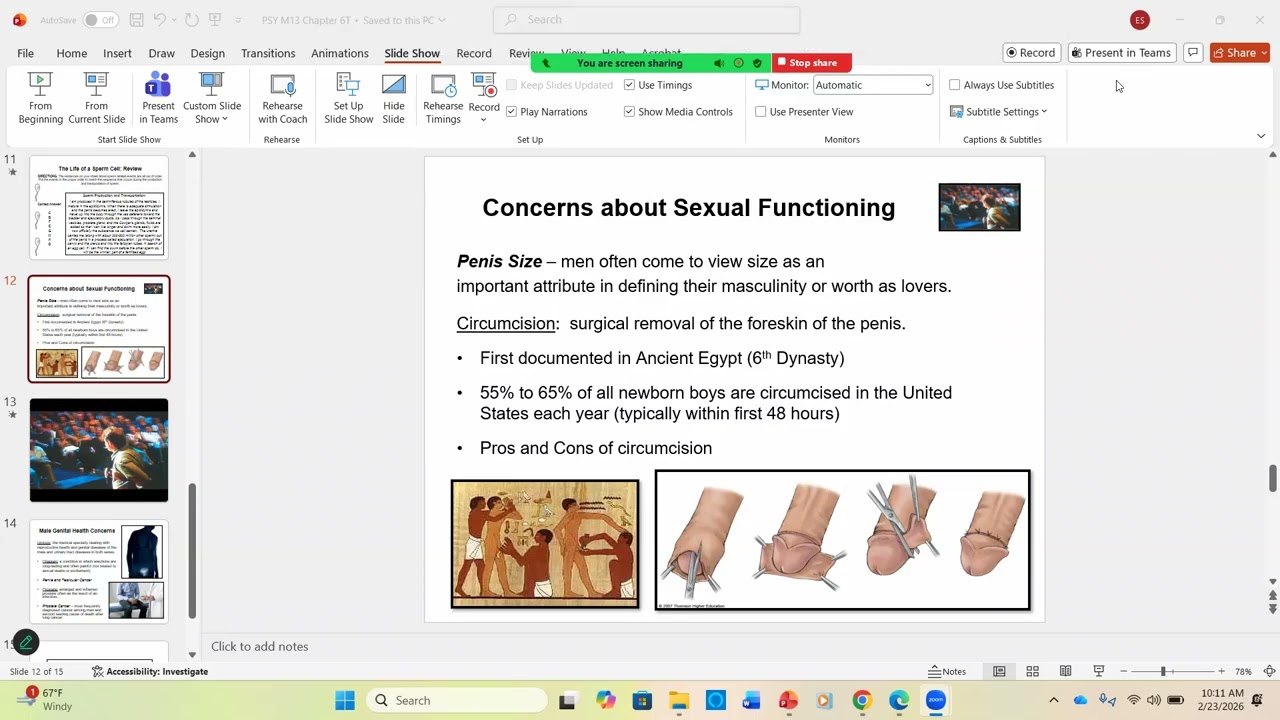Adjust the zoom slider handle
1280x720 pixels.
pos(1163,671)
